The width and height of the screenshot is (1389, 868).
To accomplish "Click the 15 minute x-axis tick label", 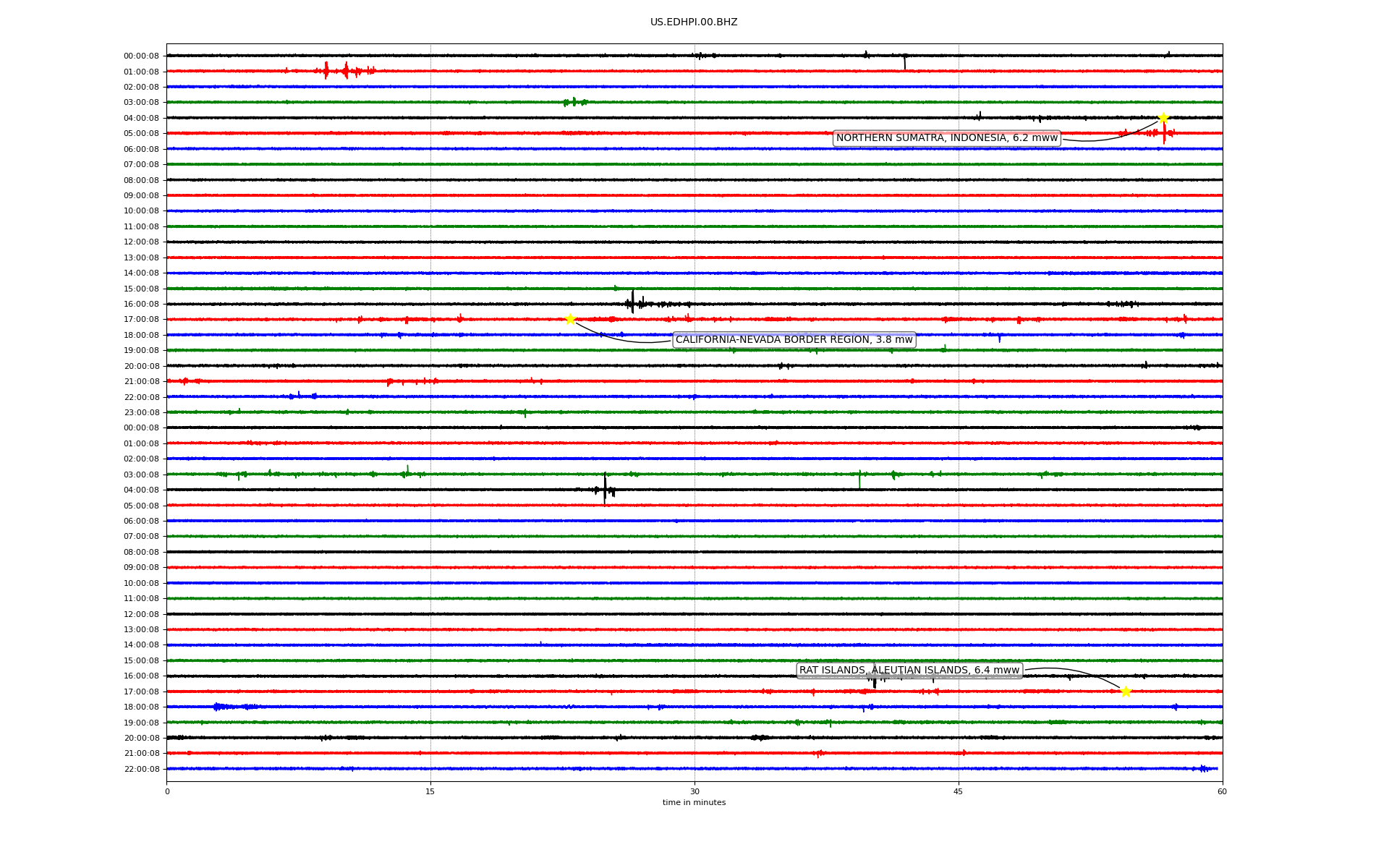I will click(430, 791).
